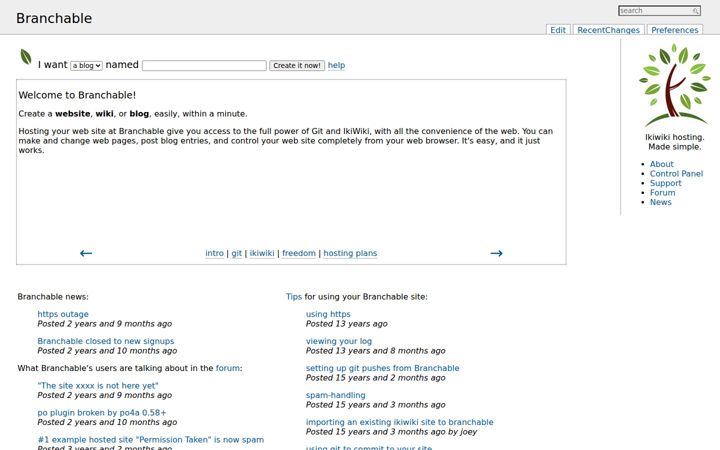This screenshot has height=450, width=720.
Task: Open 'setting up git pushes from Branchable' tip
Action: pos(382,368)
